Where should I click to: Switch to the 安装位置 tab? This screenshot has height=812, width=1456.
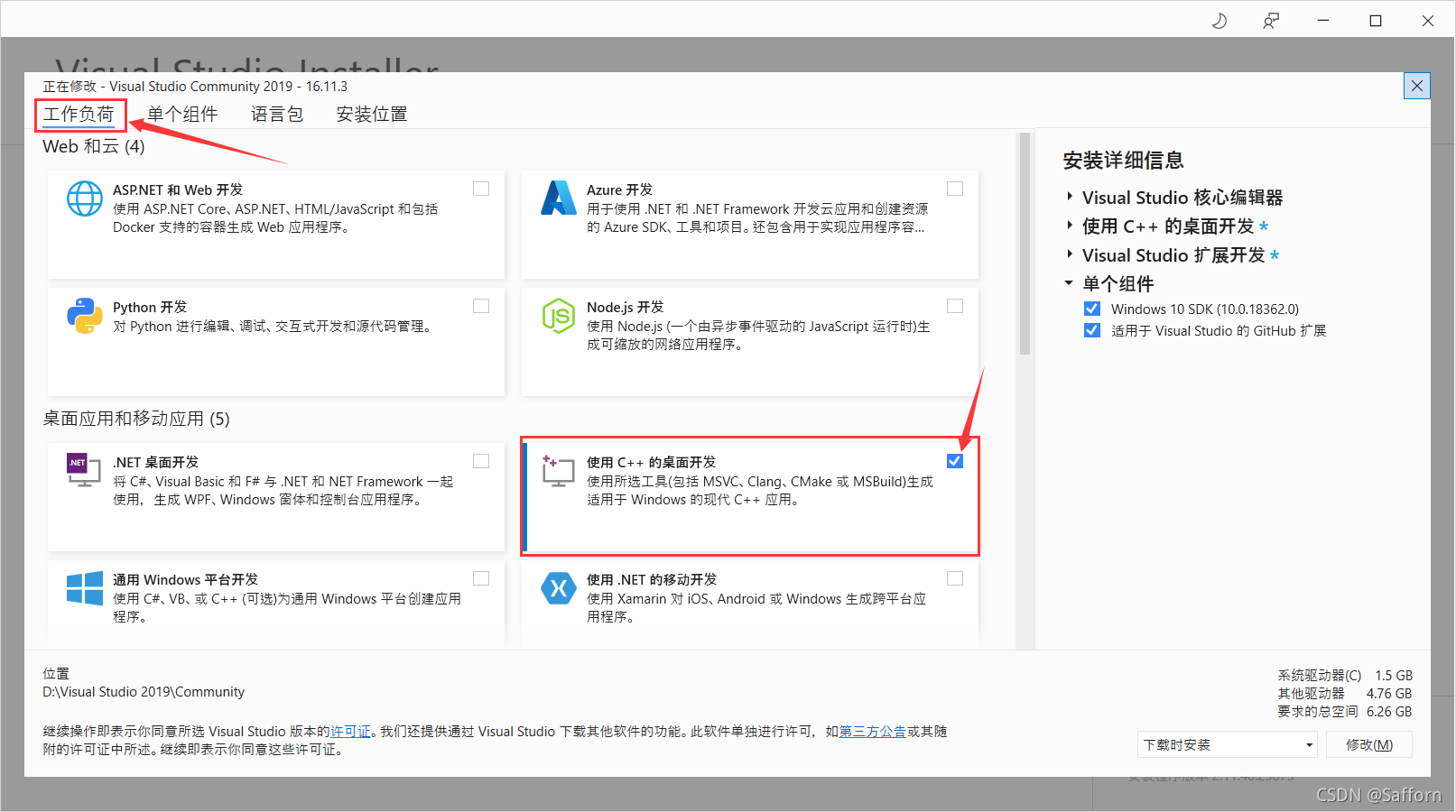pos(372,115)
